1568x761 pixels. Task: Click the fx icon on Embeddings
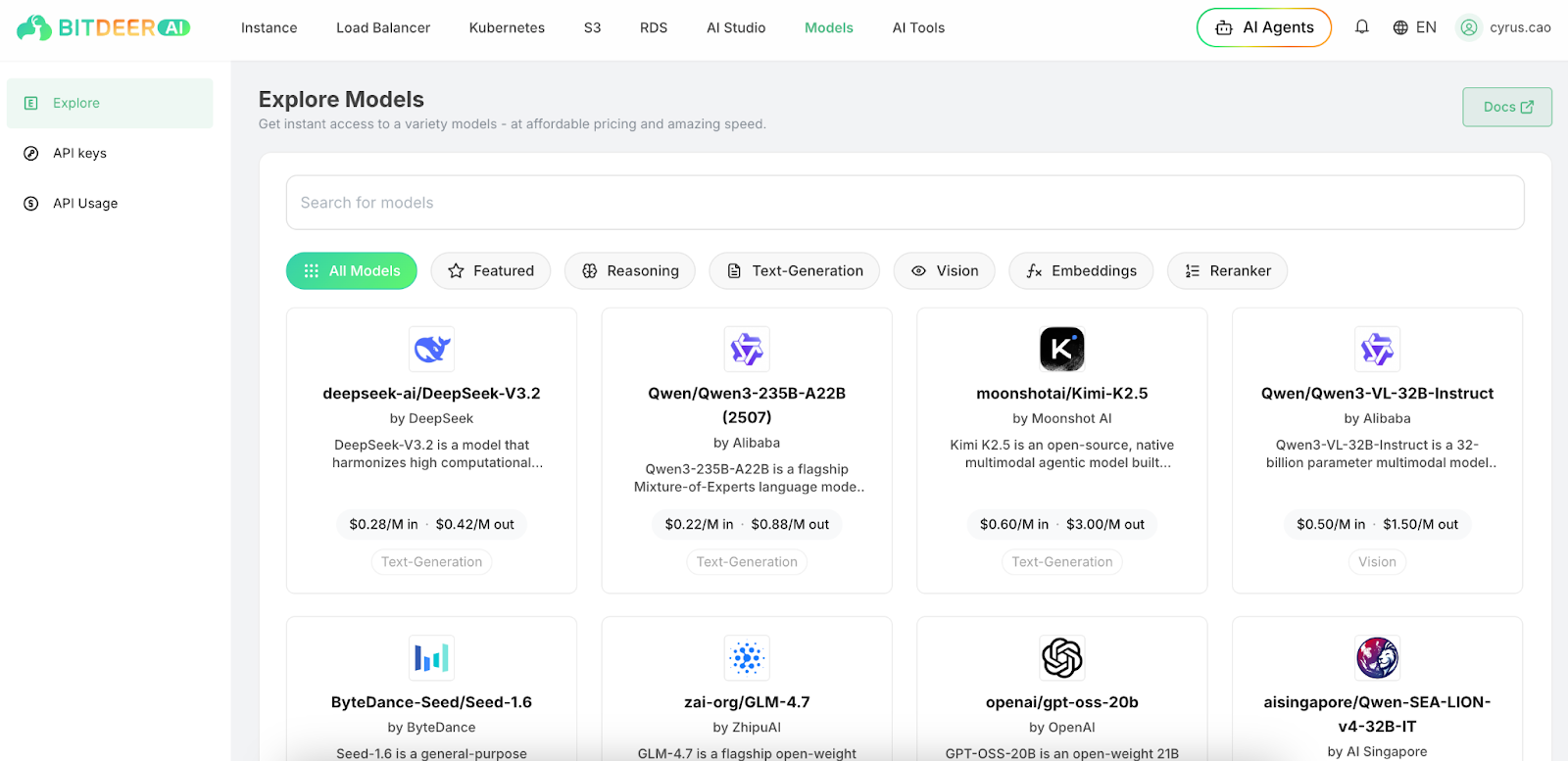pyautogui.click(x=1034, y=270)
